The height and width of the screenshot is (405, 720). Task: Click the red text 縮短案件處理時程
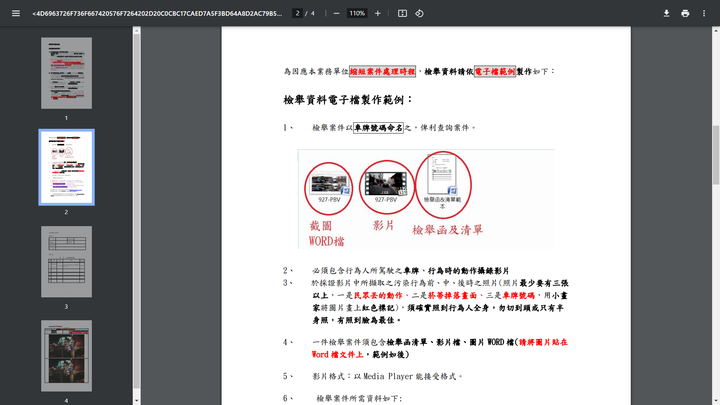pyautogui.click(x=382, y=71)
